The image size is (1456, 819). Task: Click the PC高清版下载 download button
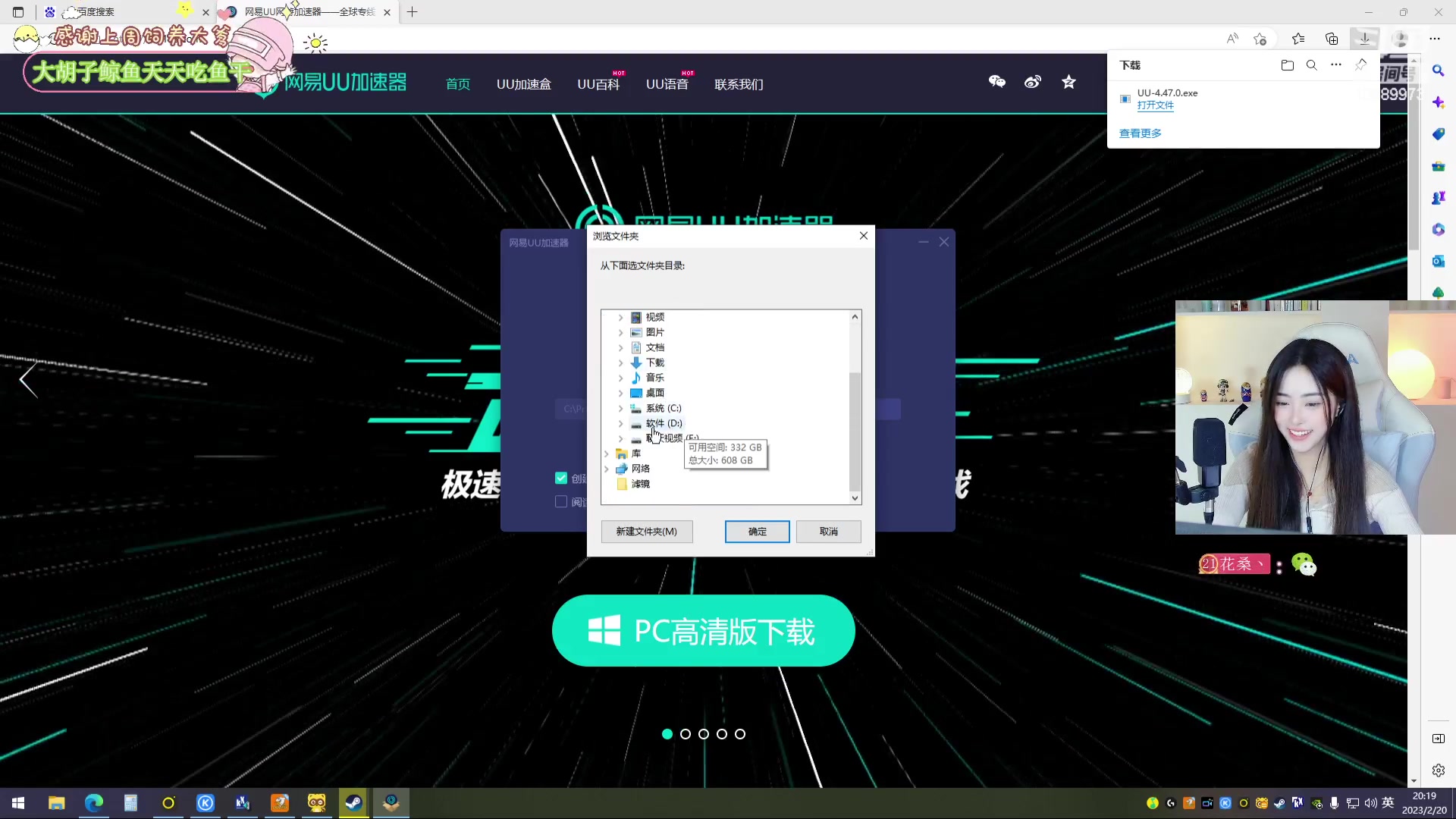[702, 630]
